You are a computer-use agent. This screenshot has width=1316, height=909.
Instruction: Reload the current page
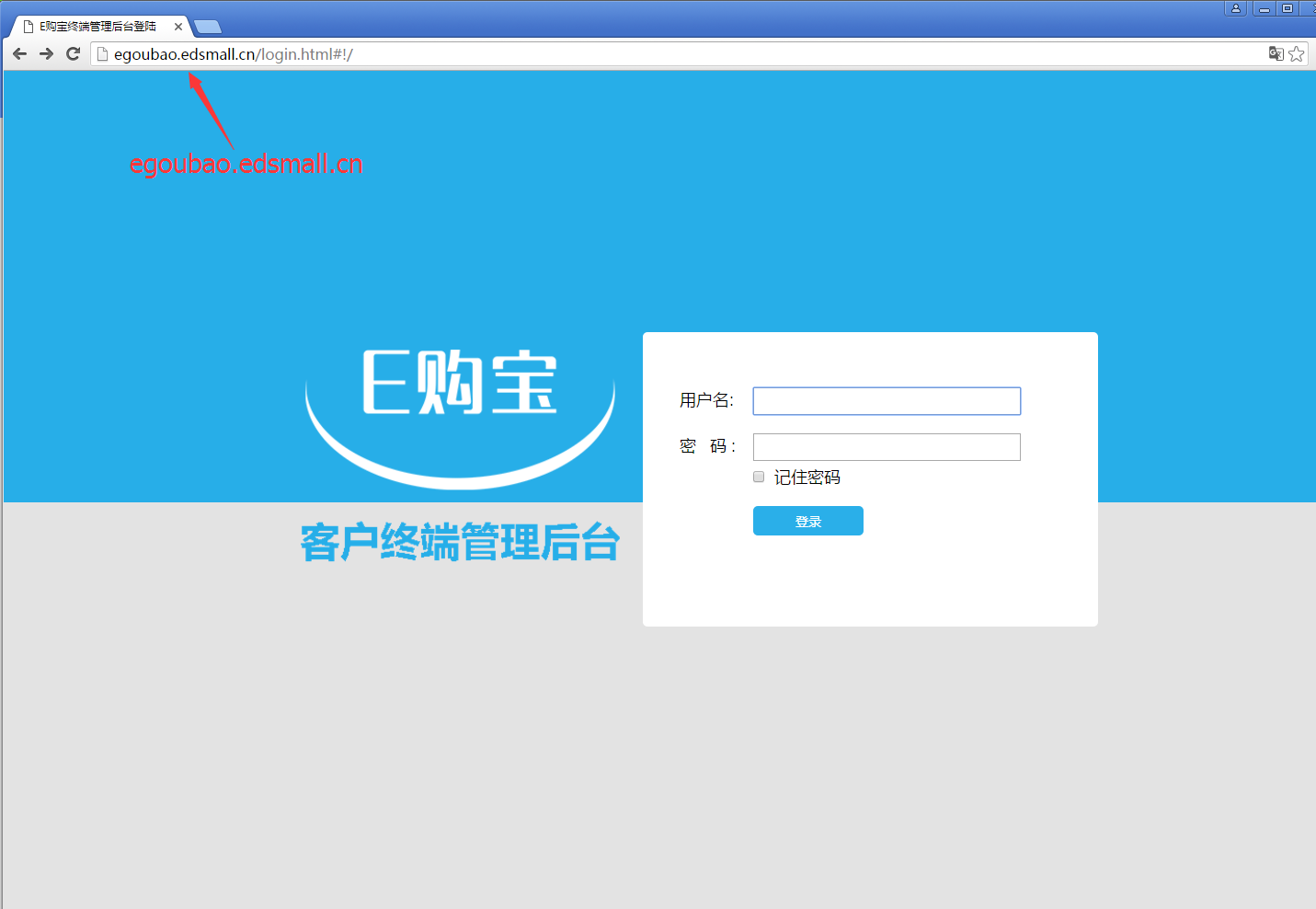pyautogui.click(x=74, y=54)
